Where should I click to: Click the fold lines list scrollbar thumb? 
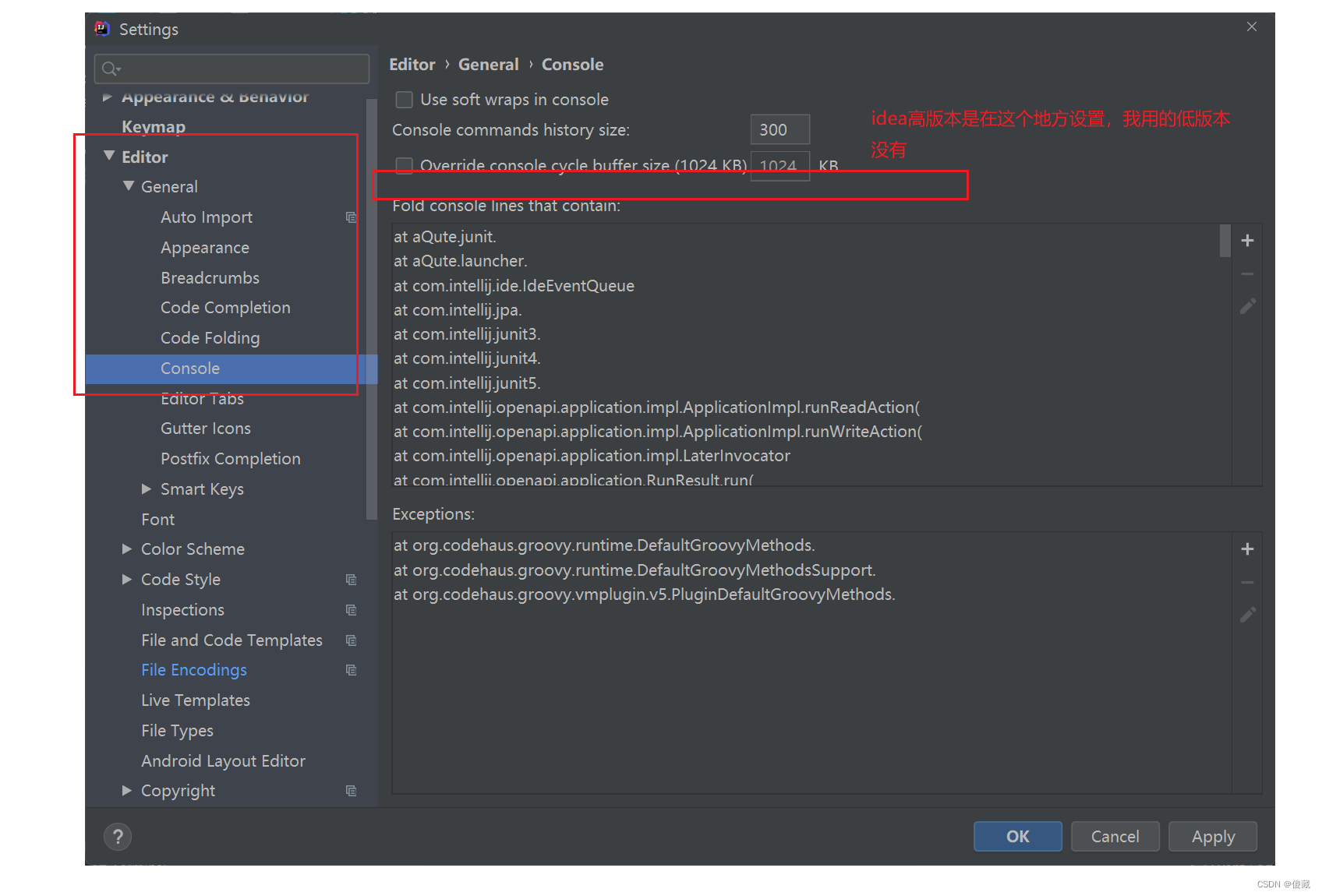[1225, 241]
